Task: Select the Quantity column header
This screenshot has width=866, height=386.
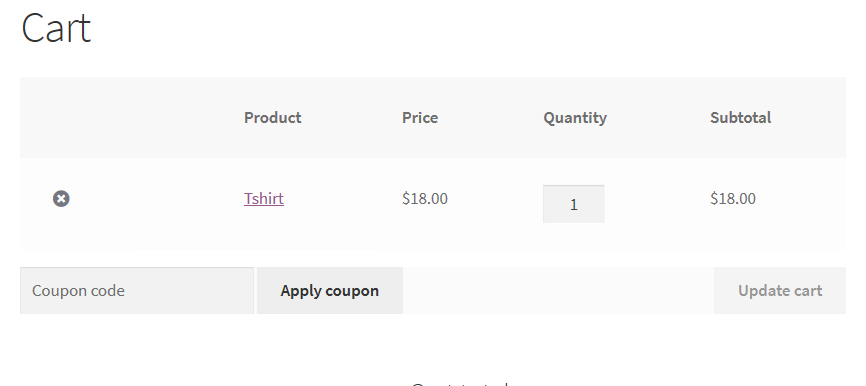Action: (x=575, y=118)
